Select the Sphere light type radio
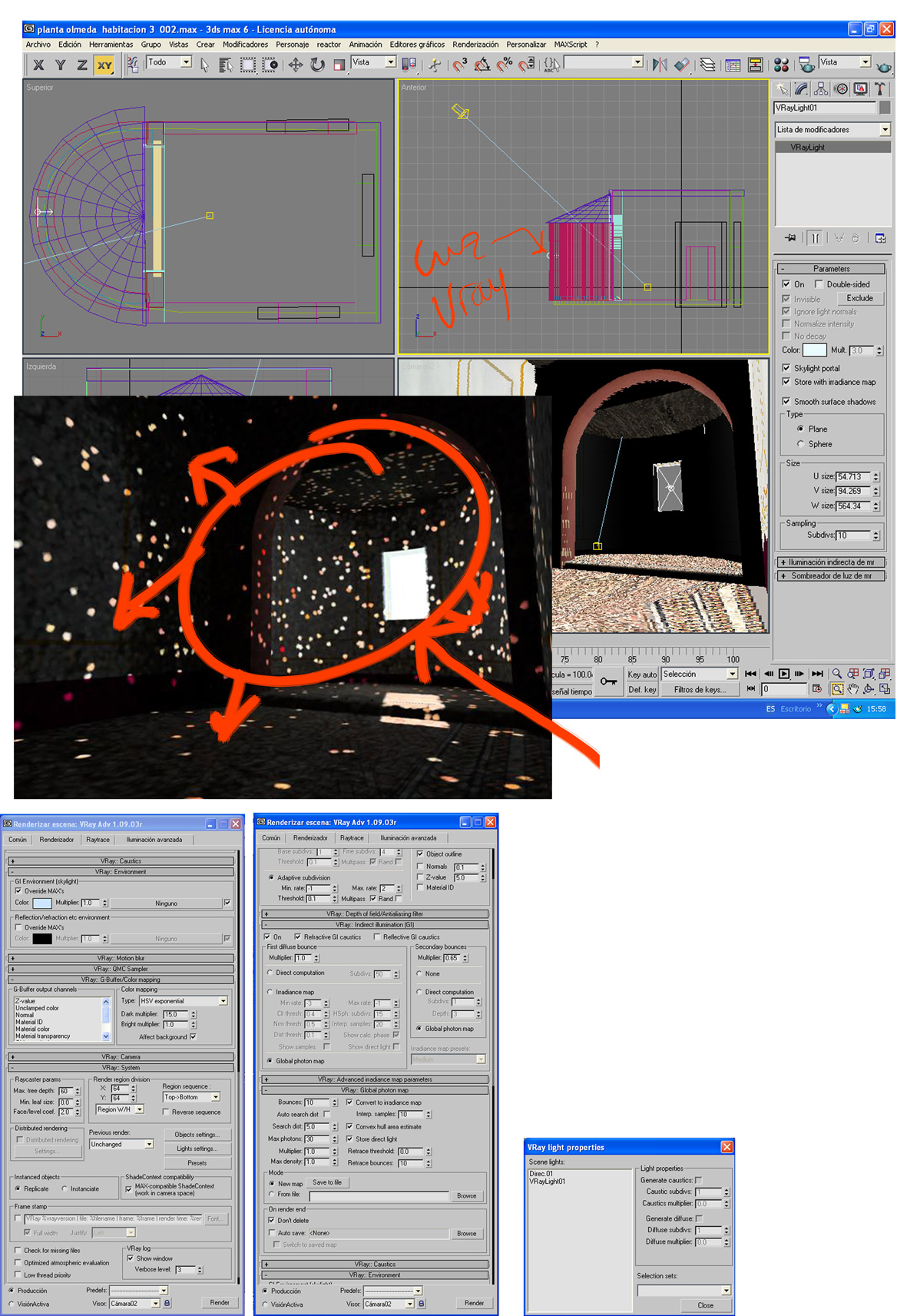This screenshot has width=907, height=1316. click(x=800, y=444)
